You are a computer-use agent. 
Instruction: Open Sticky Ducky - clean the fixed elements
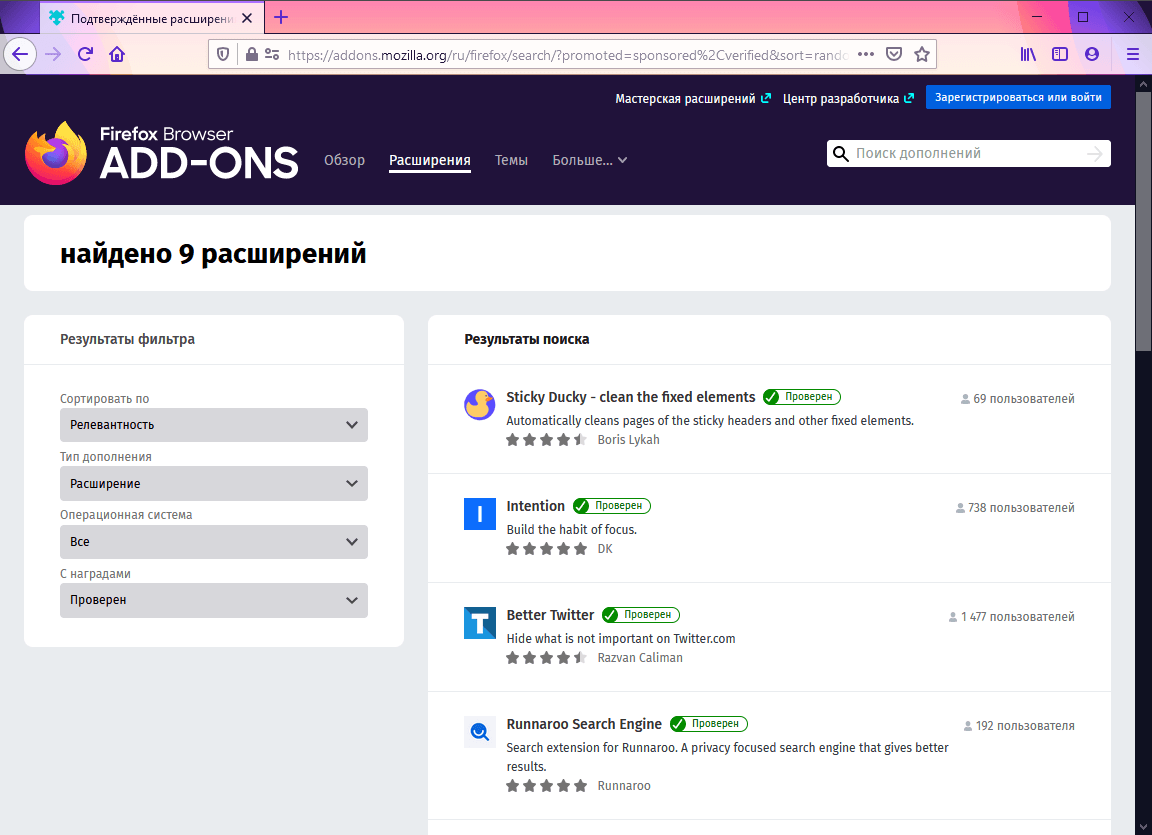coord(630,397)
